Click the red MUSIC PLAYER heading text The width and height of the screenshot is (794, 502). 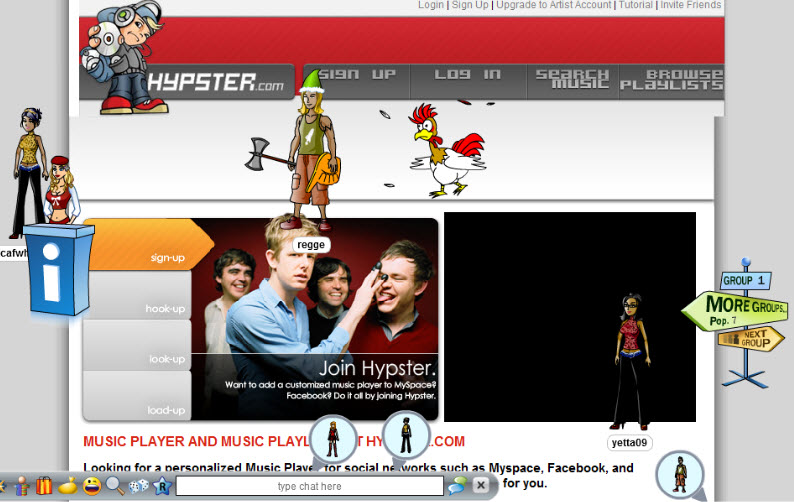[274, 441]
